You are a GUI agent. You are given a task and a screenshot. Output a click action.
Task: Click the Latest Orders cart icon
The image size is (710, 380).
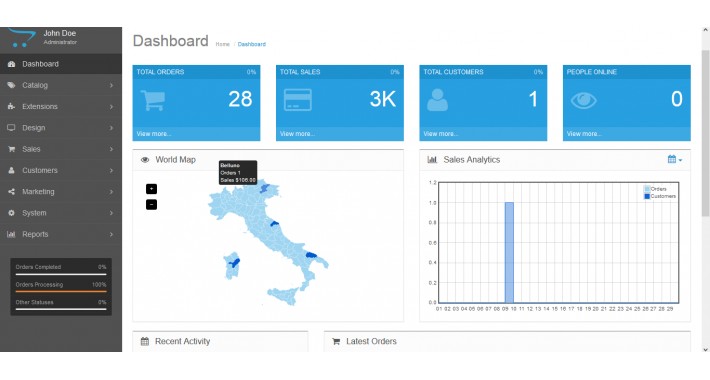[336, 342]
